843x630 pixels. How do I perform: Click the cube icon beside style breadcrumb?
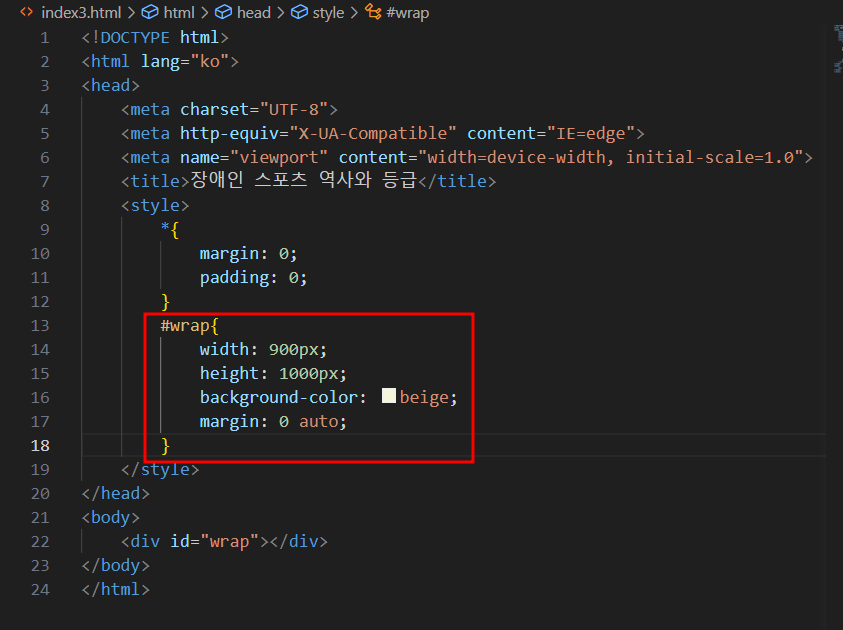(299, 12)
